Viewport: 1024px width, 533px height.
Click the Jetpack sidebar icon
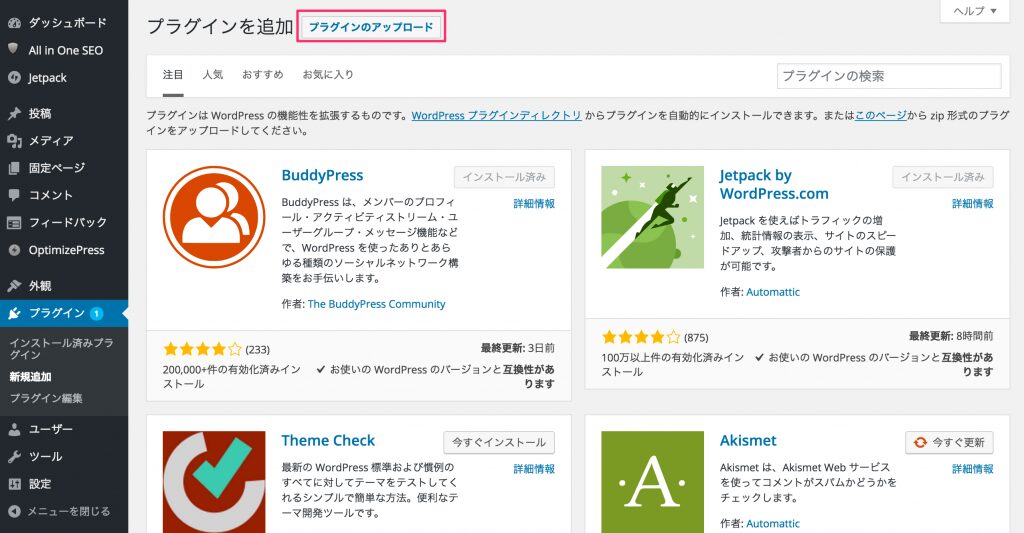14,78
